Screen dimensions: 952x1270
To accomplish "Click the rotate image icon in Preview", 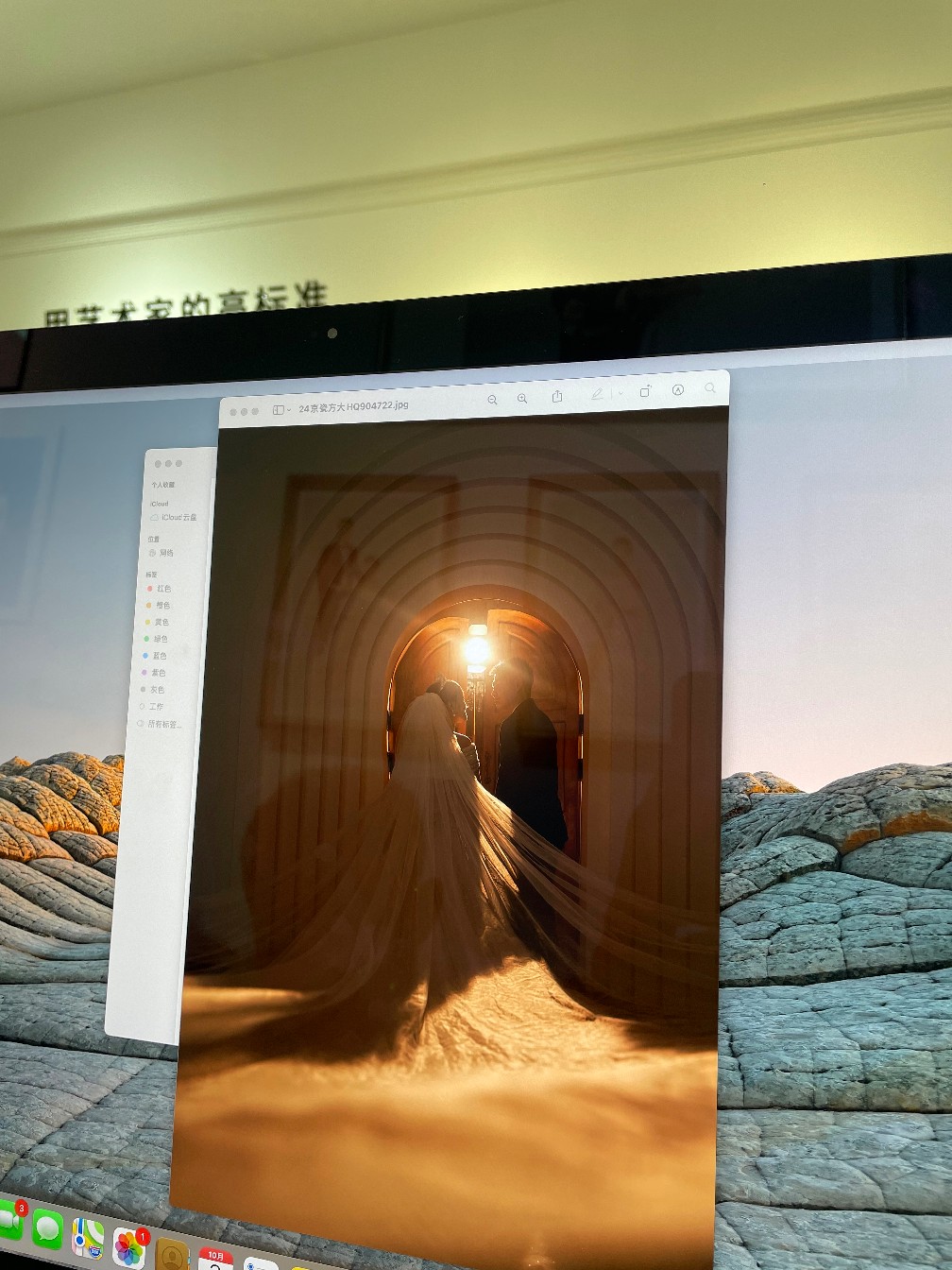I will click(x=646, y=391).
